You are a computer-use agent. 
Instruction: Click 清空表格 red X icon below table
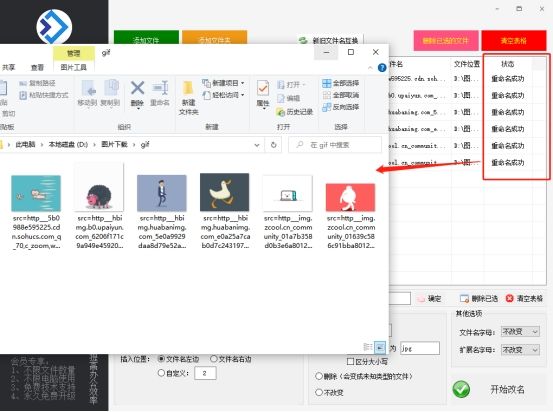pyautogui.click(x=509, y=298)
